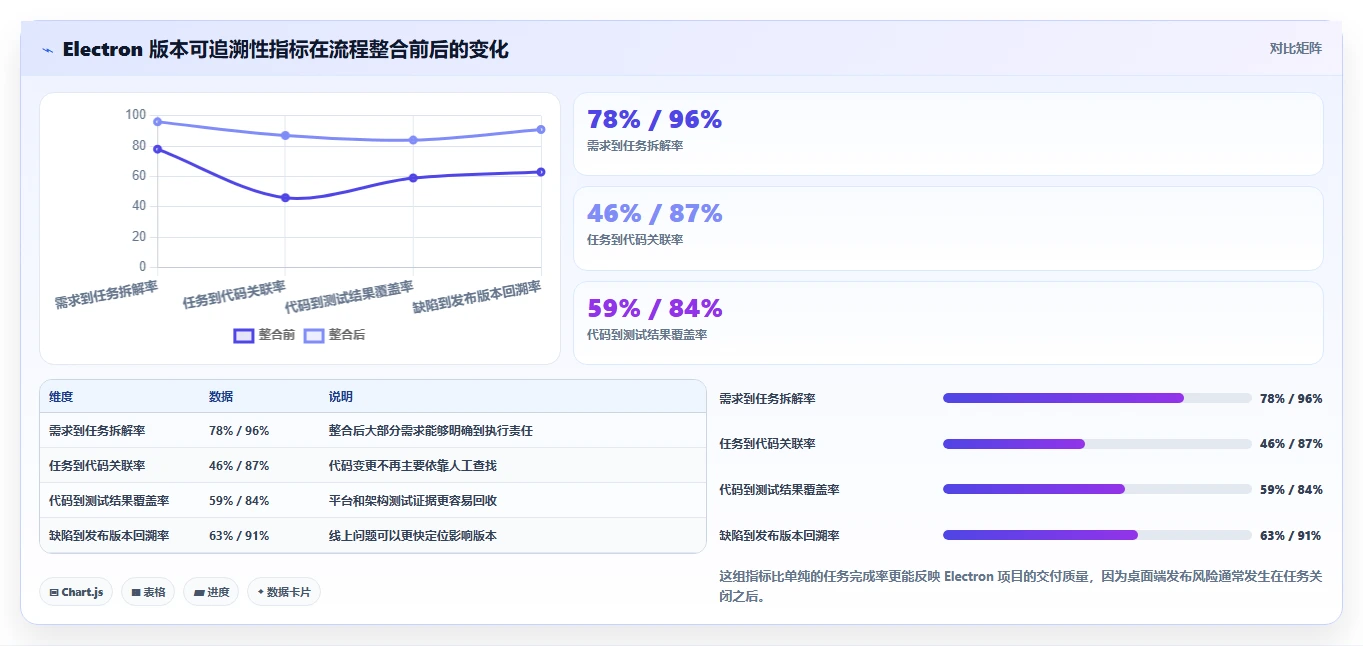
Task: Click the pulse icon beside the Electron title
Action: 47,50
